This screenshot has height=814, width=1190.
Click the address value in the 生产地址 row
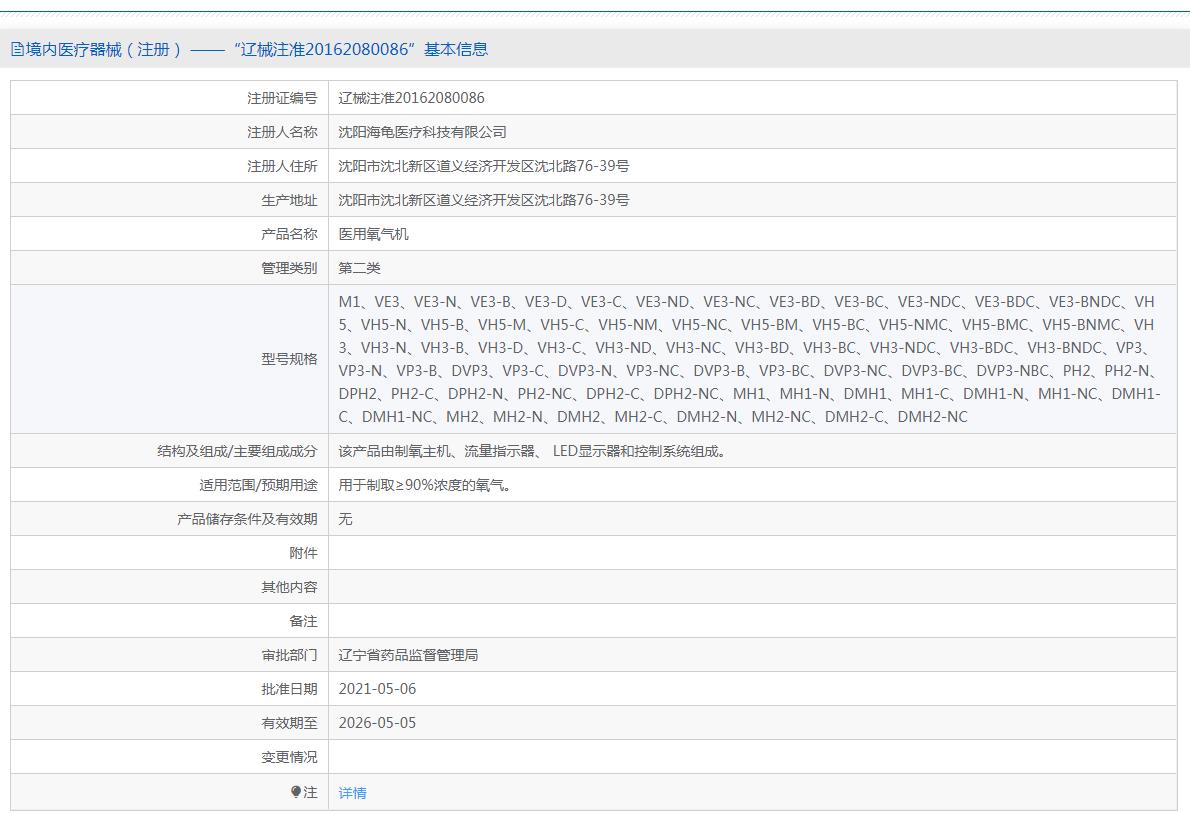pyautogui.click(x=483, y=200)
